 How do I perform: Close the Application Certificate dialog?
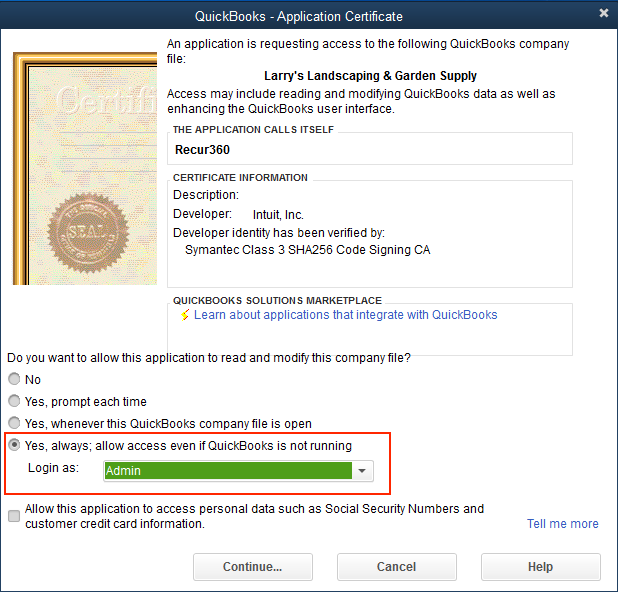[604, 13]
